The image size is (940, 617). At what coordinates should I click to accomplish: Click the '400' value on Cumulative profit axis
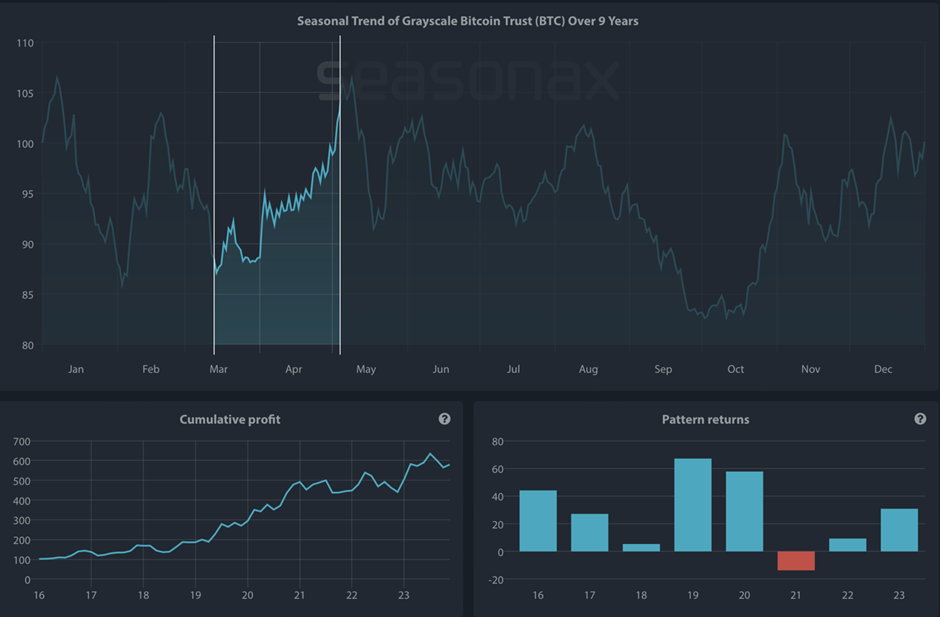point(22,501)
